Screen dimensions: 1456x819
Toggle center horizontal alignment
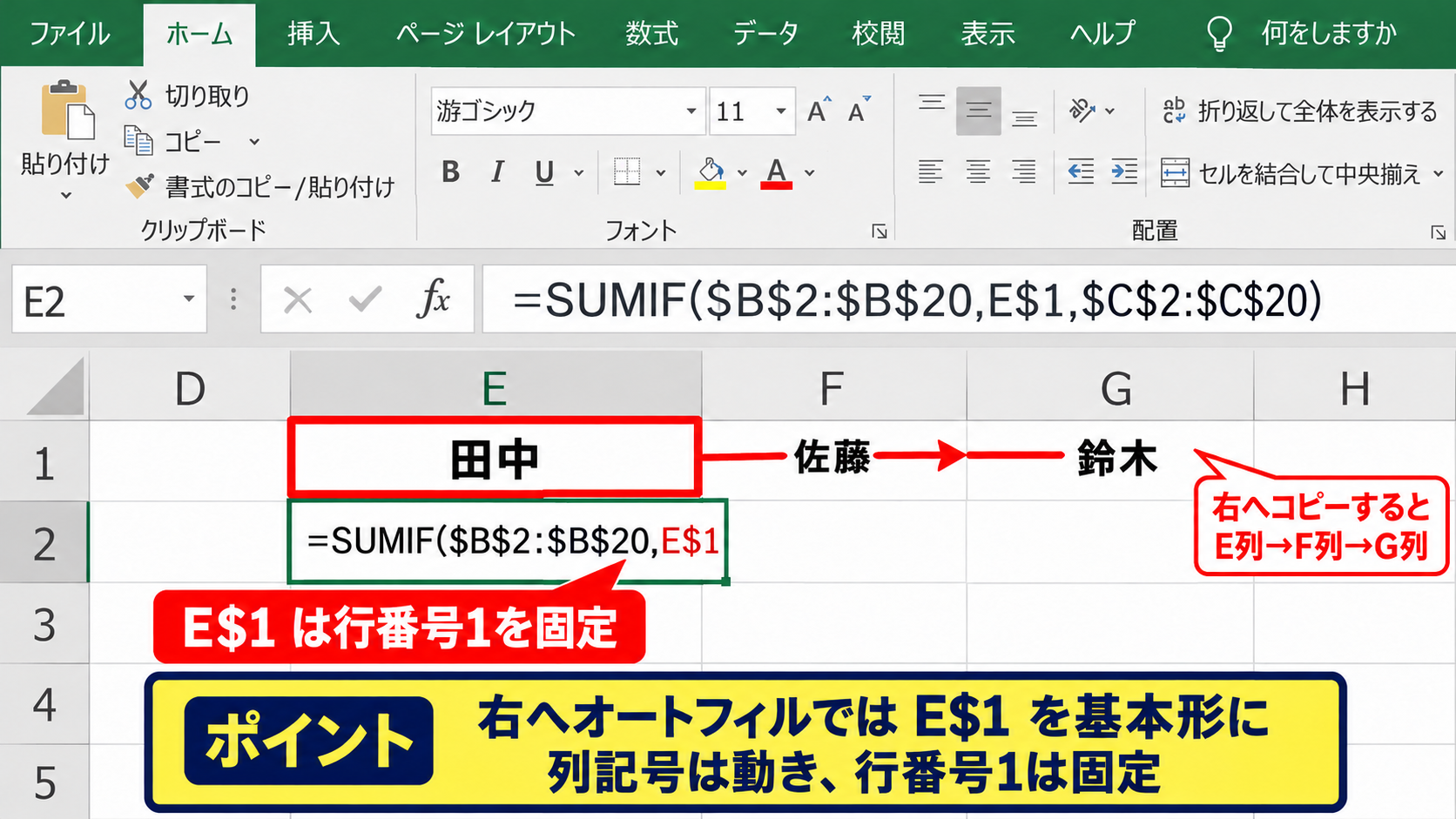tap(978, 171)
